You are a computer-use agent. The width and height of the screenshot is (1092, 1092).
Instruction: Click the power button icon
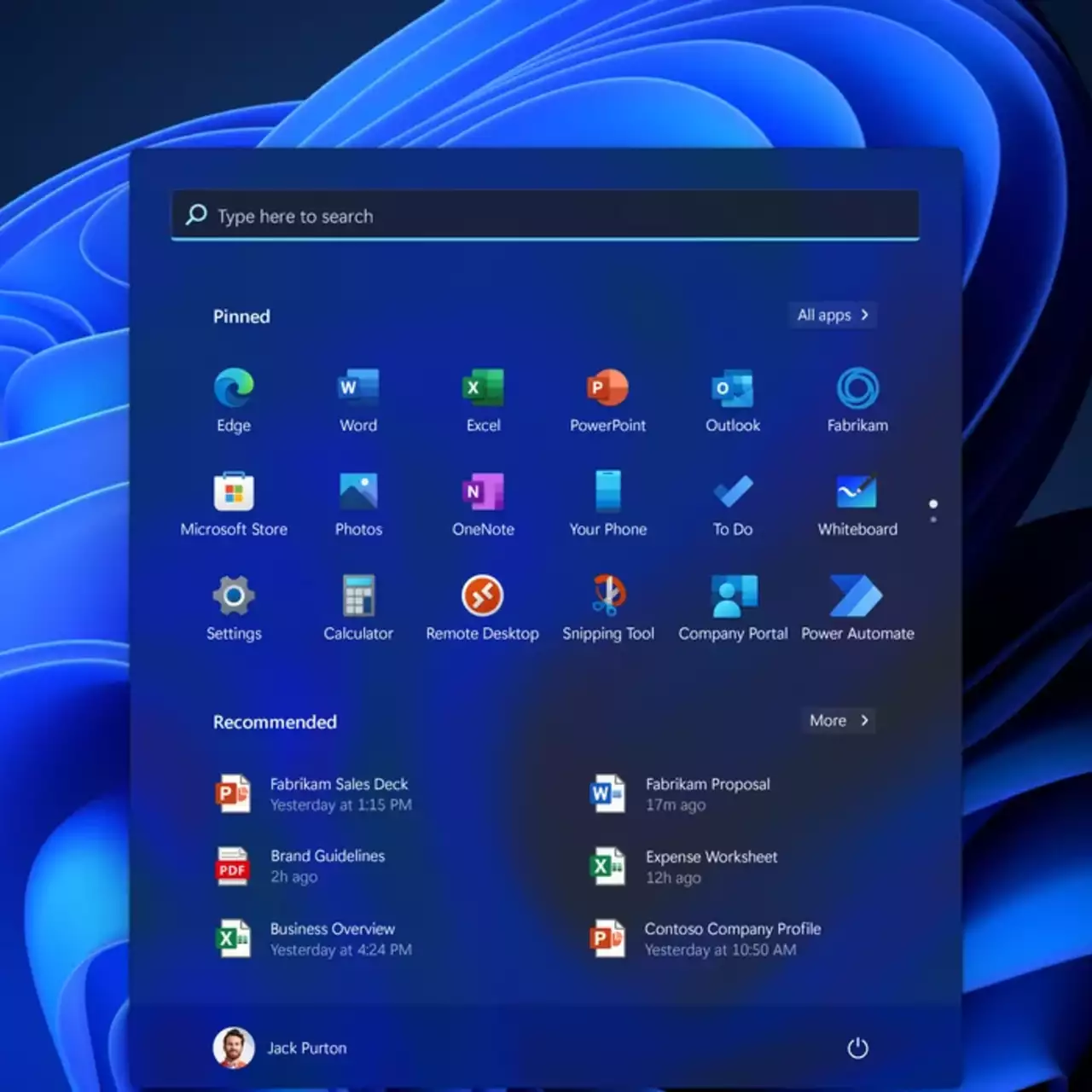[857, 1048]
